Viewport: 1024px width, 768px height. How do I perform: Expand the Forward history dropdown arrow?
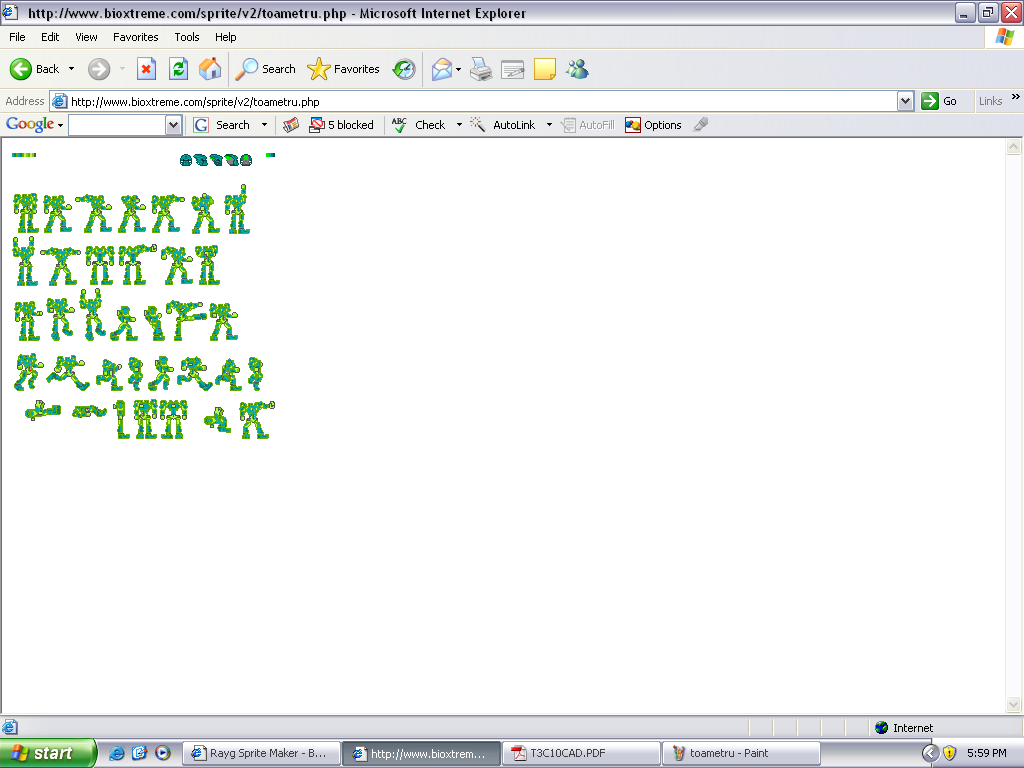[x=122, y=69]
